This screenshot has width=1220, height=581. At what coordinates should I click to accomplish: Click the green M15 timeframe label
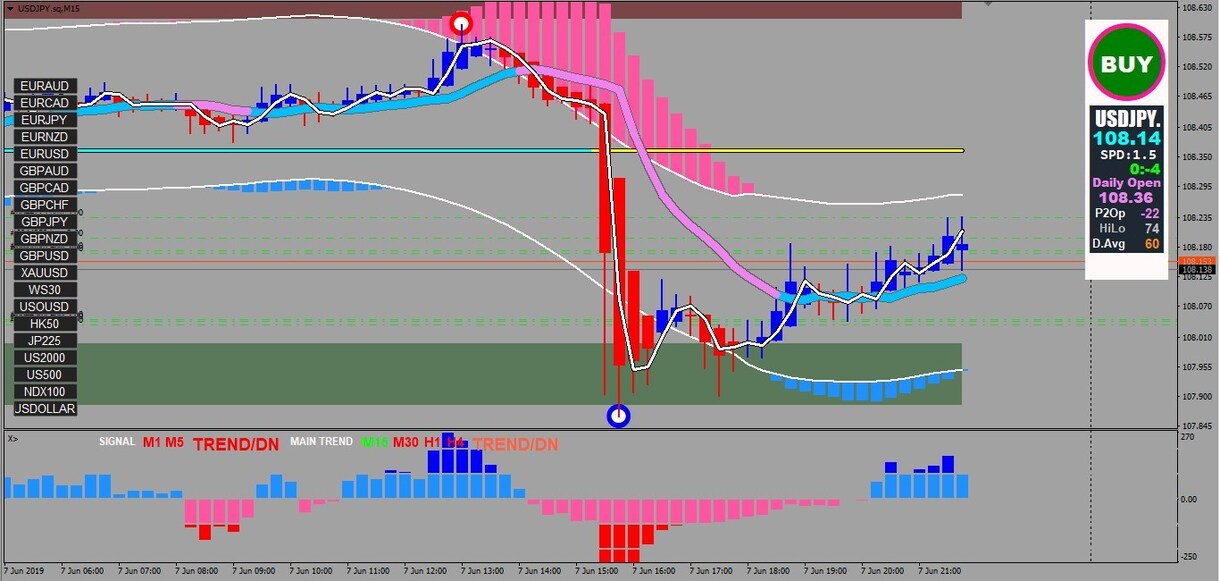tap(375, 441)
